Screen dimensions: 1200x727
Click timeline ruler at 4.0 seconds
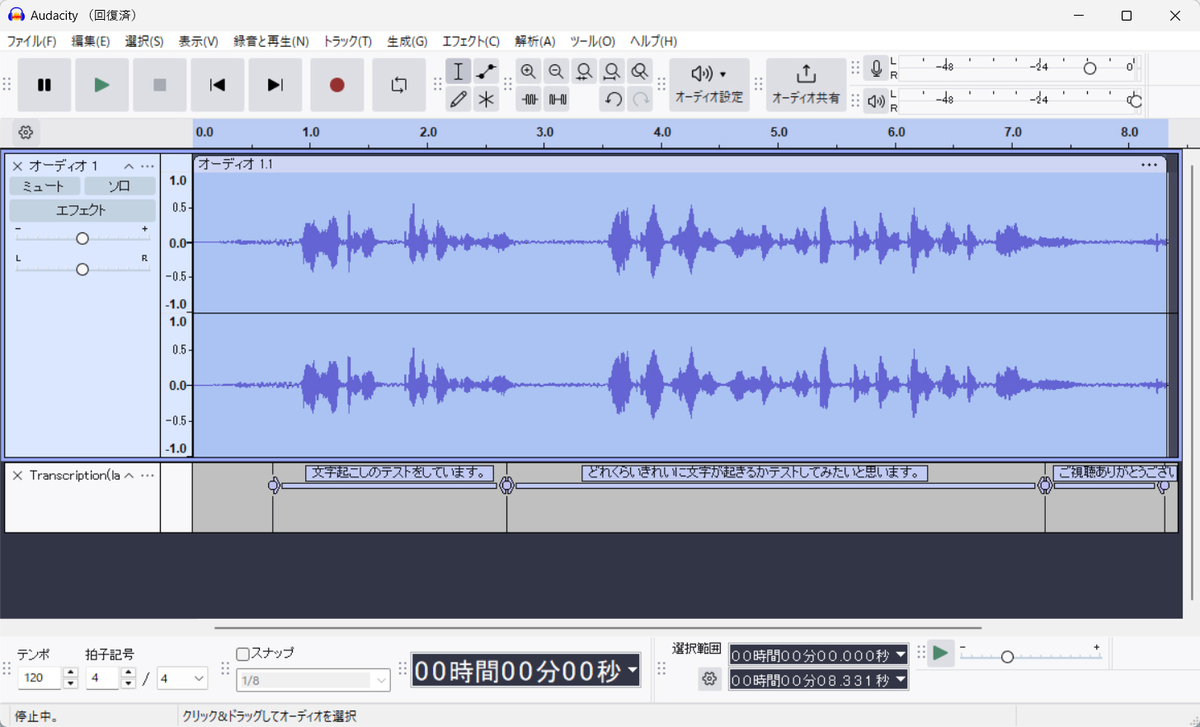point(662,133)
